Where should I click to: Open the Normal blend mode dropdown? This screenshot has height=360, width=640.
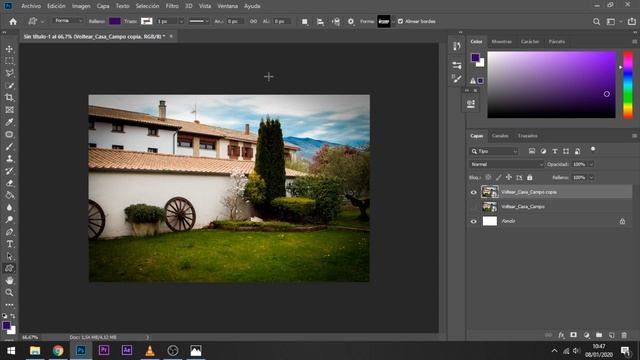pyautogui.click(x=507, y=164)
